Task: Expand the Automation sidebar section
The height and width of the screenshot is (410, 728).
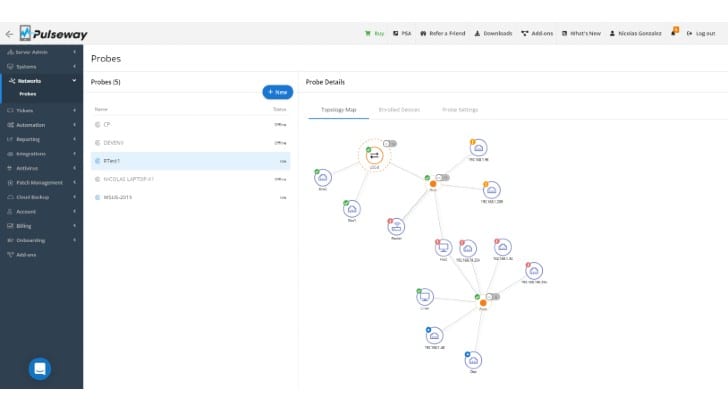Action: point(41,125)
